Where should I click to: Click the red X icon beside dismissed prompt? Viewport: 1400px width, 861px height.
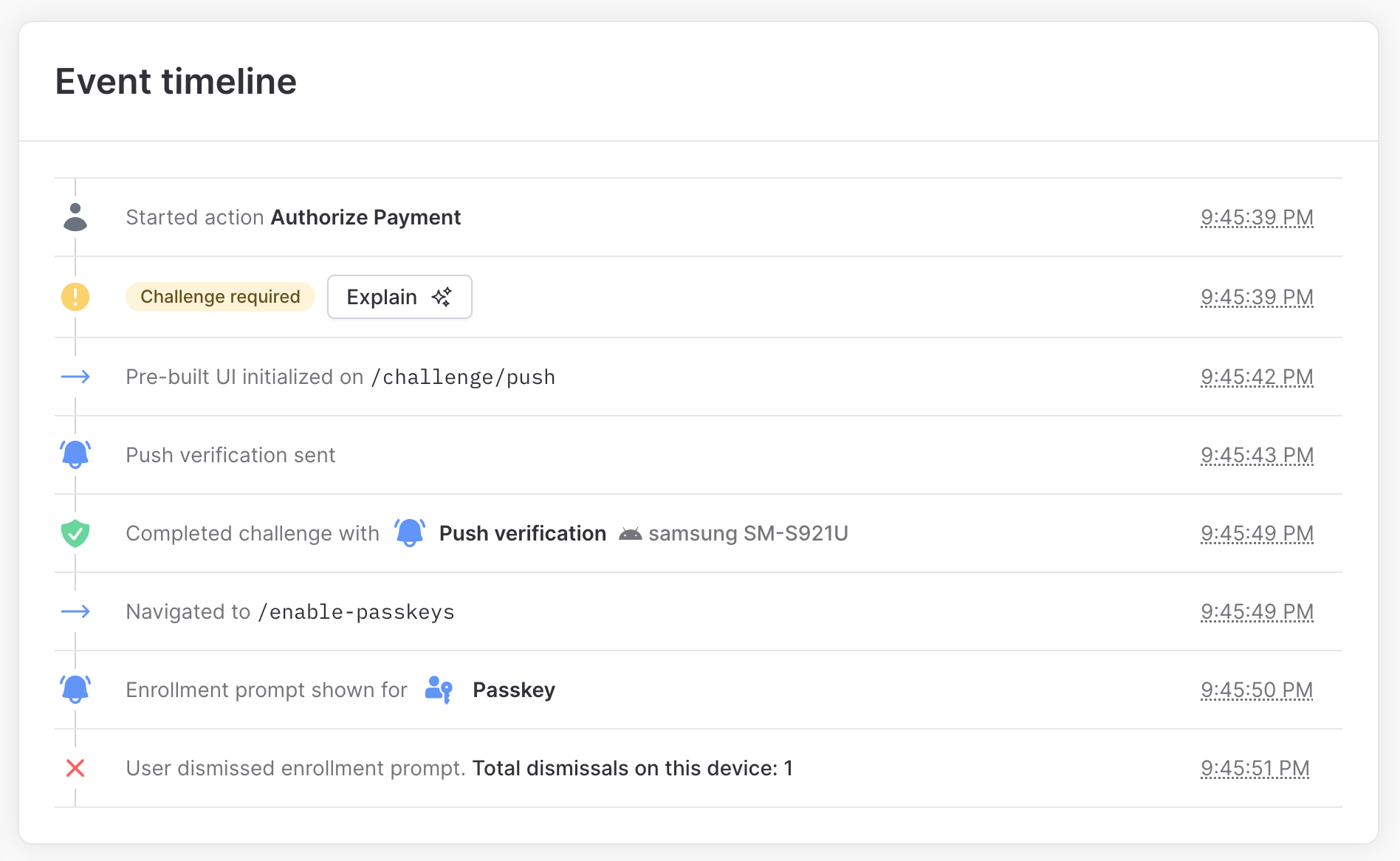(75, 768)
